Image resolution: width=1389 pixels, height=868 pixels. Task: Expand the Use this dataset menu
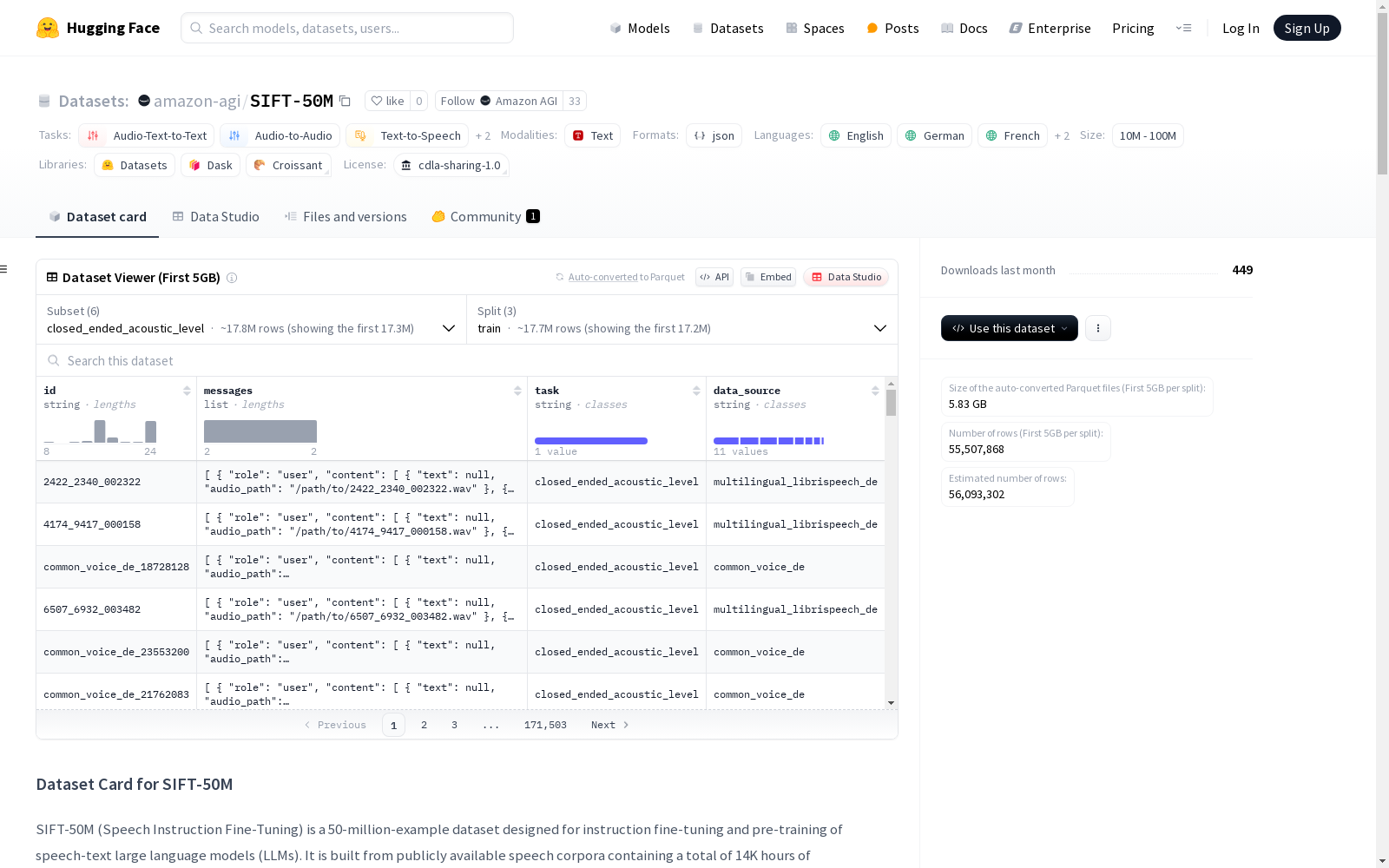[x=1010, y=328]
